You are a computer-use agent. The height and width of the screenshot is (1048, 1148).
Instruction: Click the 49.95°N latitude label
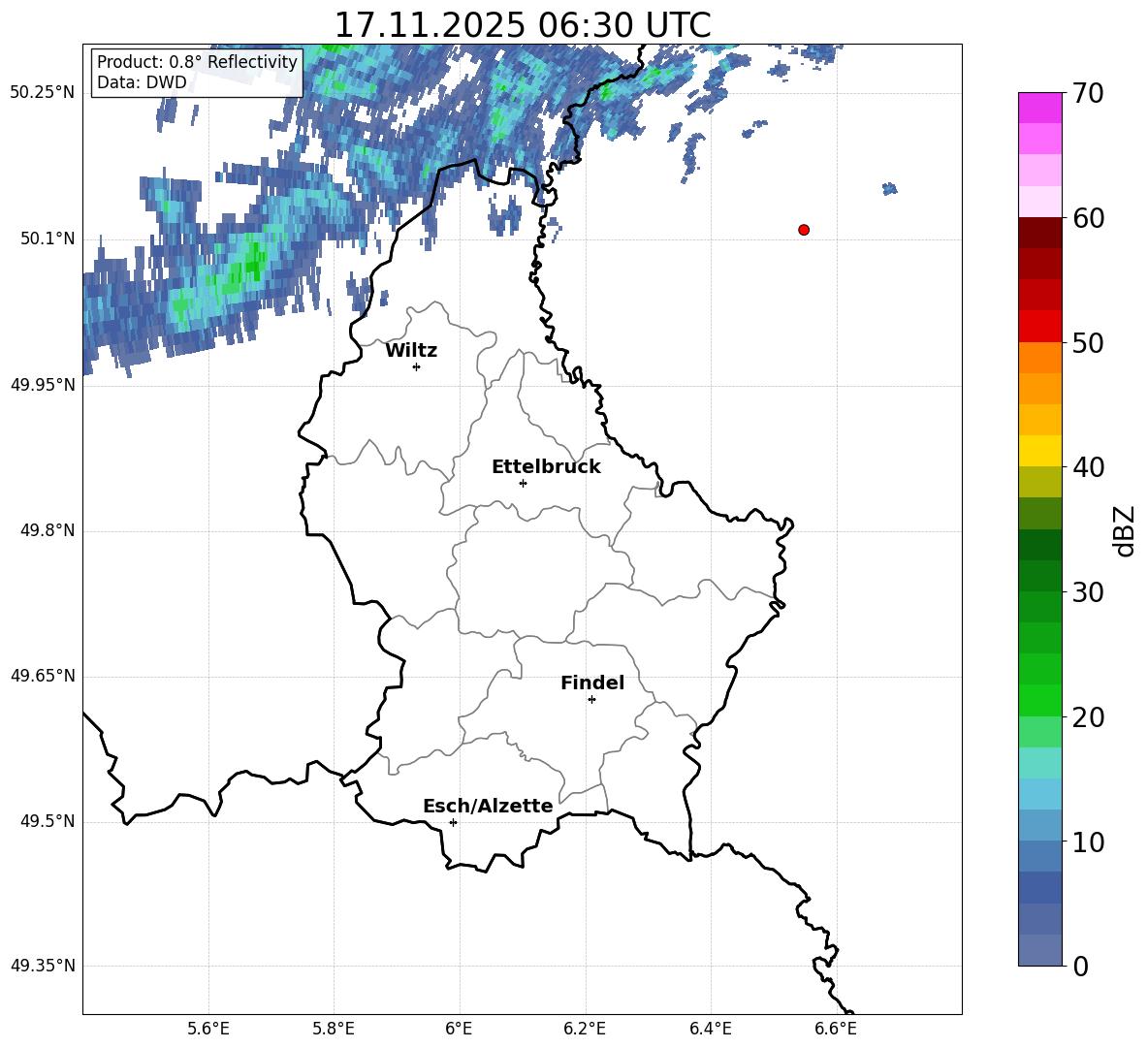43,385
